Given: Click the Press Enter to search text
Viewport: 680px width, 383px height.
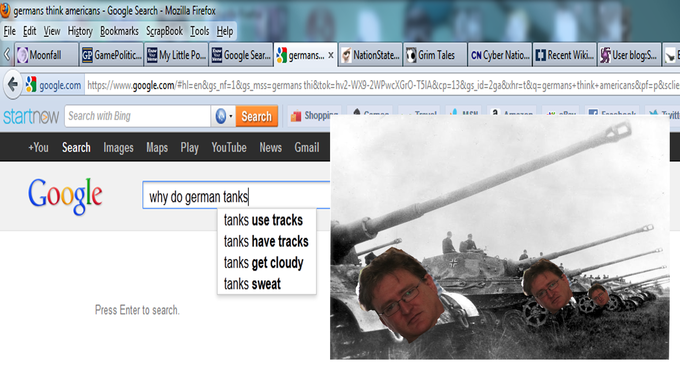Looking at the screenshot, I should [137, 310].
